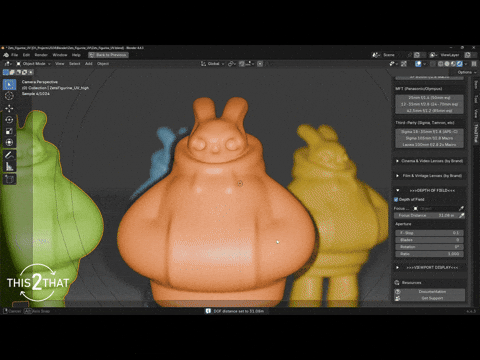
Task: Open the Help menu
Action: pos(76,55)
